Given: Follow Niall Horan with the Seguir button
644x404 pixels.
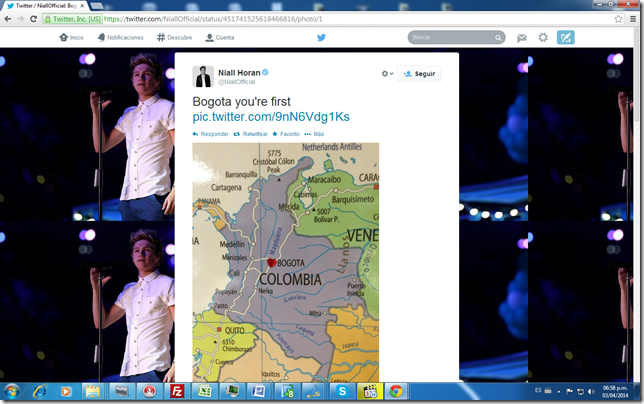Looking at the screenshot, I should (419, 74).
